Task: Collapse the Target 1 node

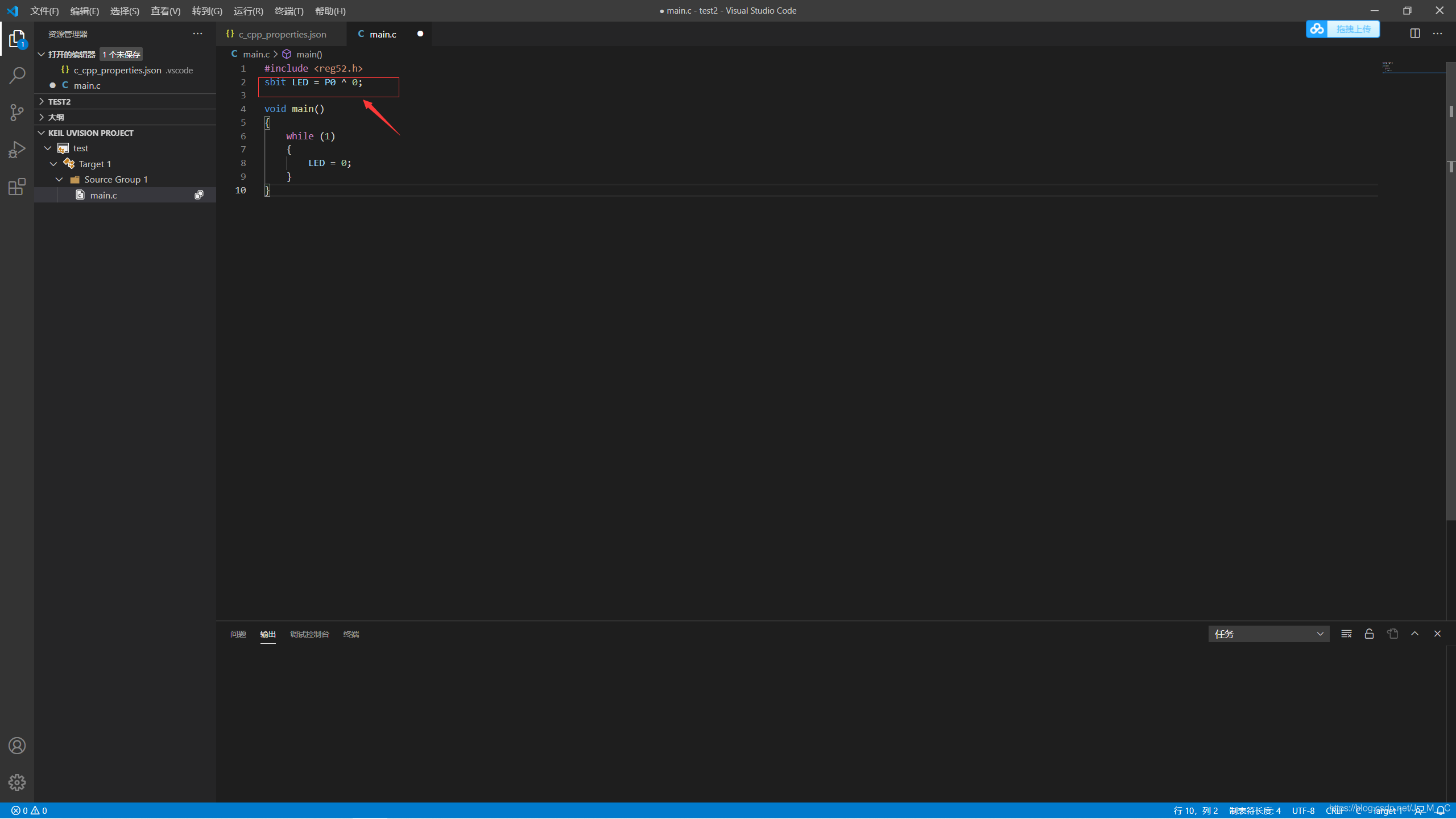Action: click(x=53, y=164)
